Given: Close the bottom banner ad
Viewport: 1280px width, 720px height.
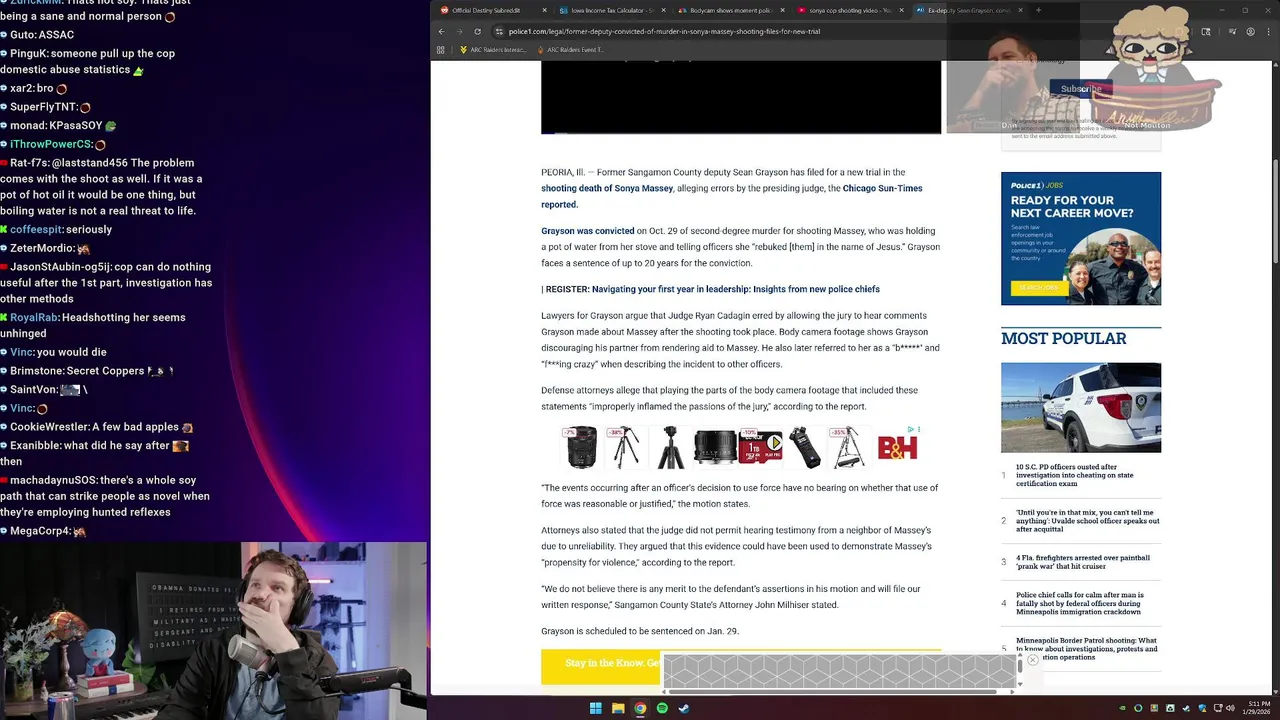Looking at the screenshot, I should click(1032, 660).
